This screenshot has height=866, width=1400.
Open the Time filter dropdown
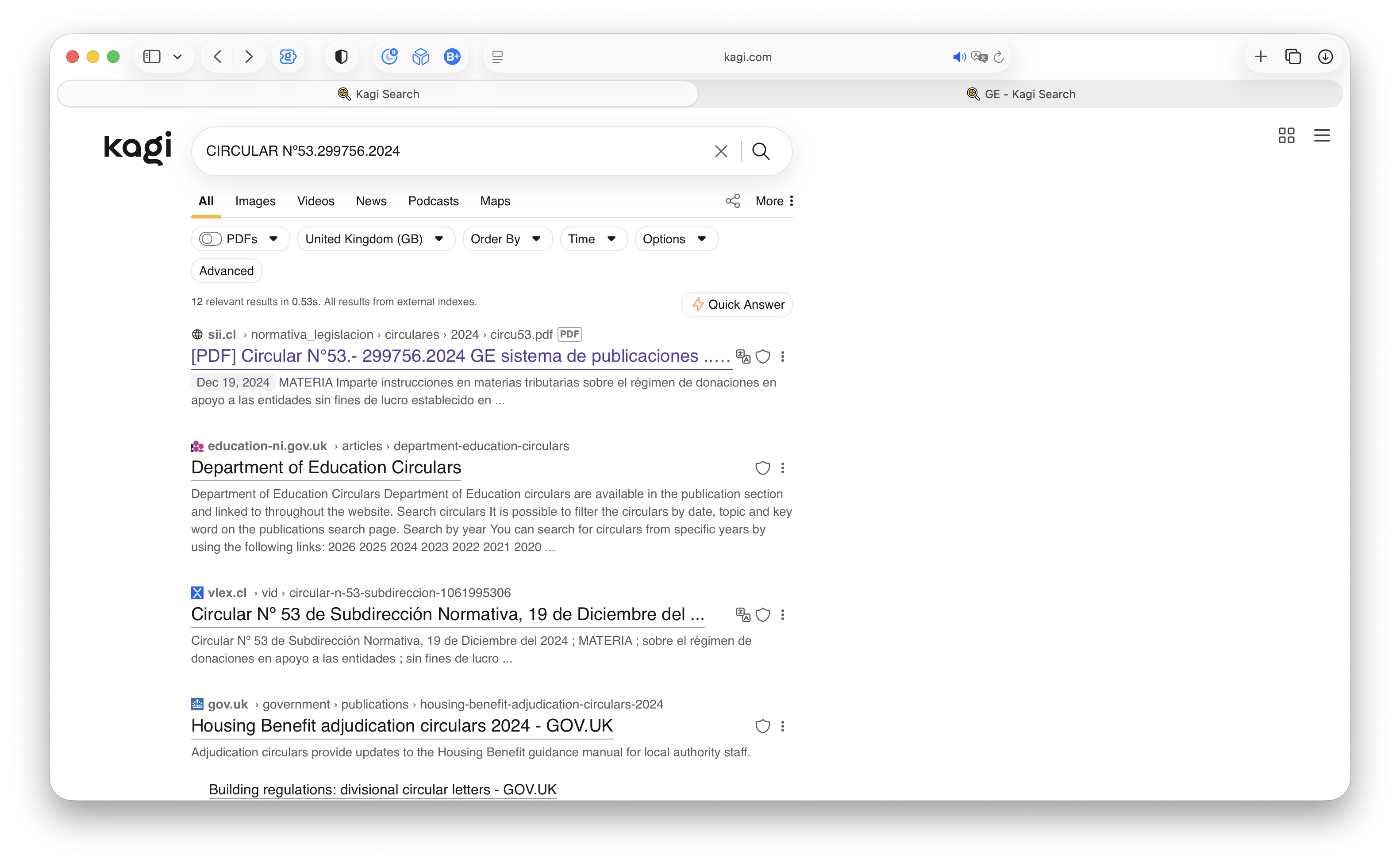click(593, 239)
